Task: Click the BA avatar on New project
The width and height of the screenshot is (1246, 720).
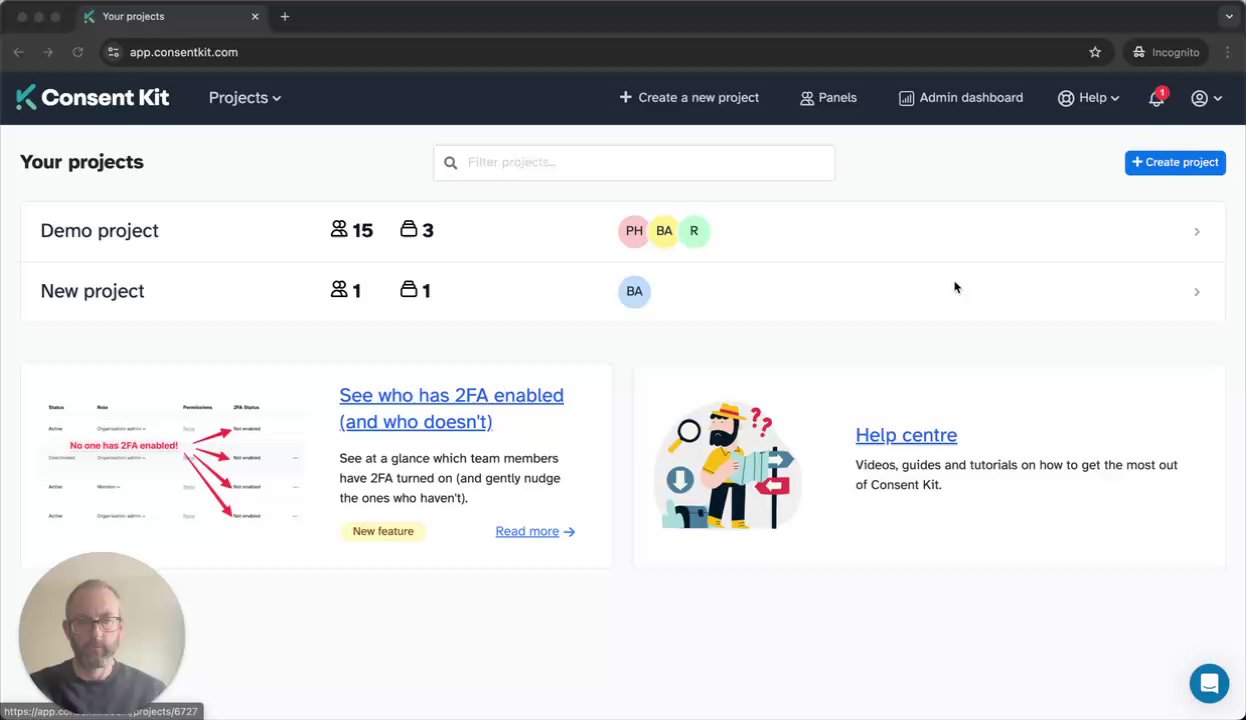Action: point(634,291)
